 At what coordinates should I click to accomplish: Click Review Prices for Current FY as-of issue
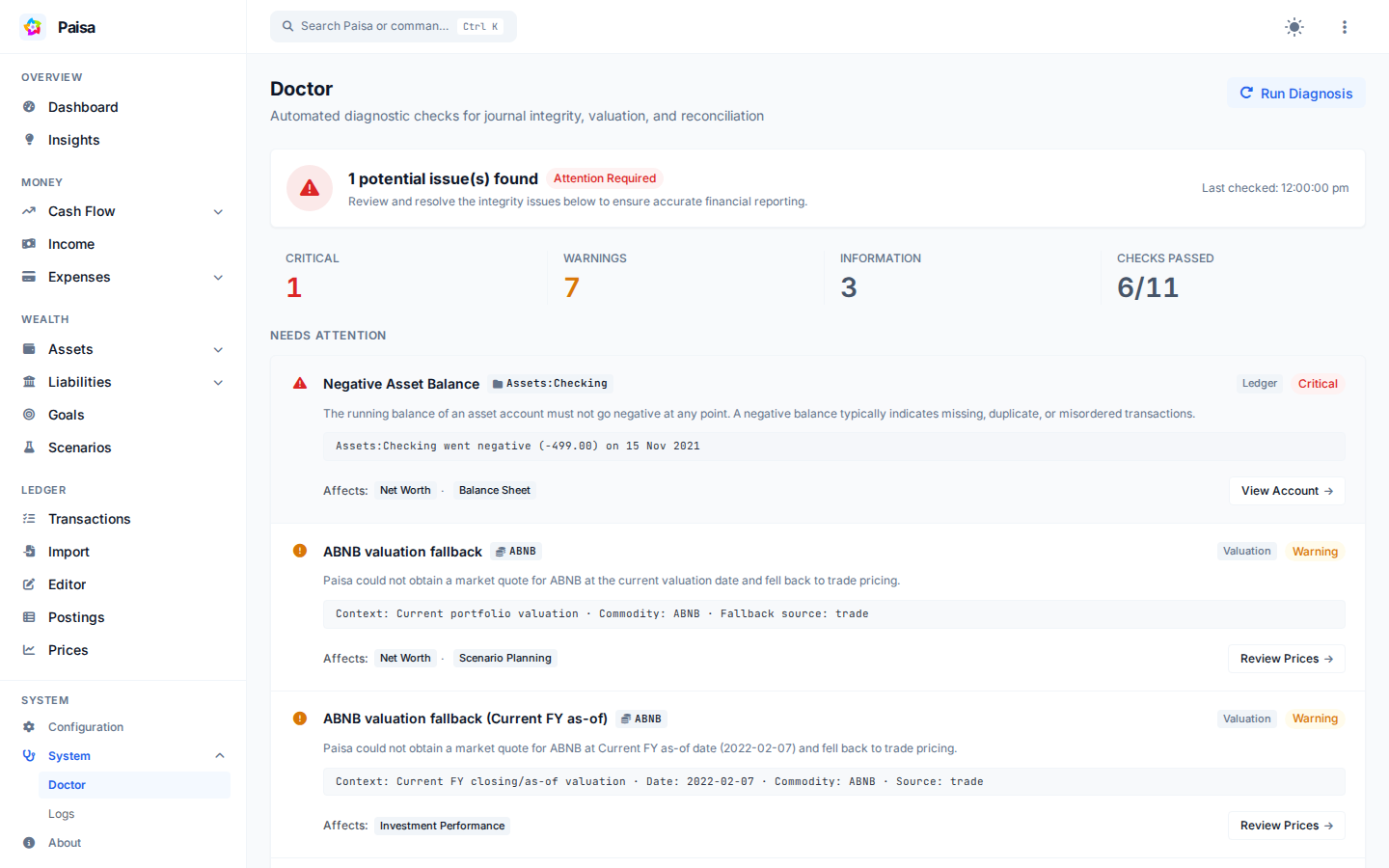point(1287,826)
